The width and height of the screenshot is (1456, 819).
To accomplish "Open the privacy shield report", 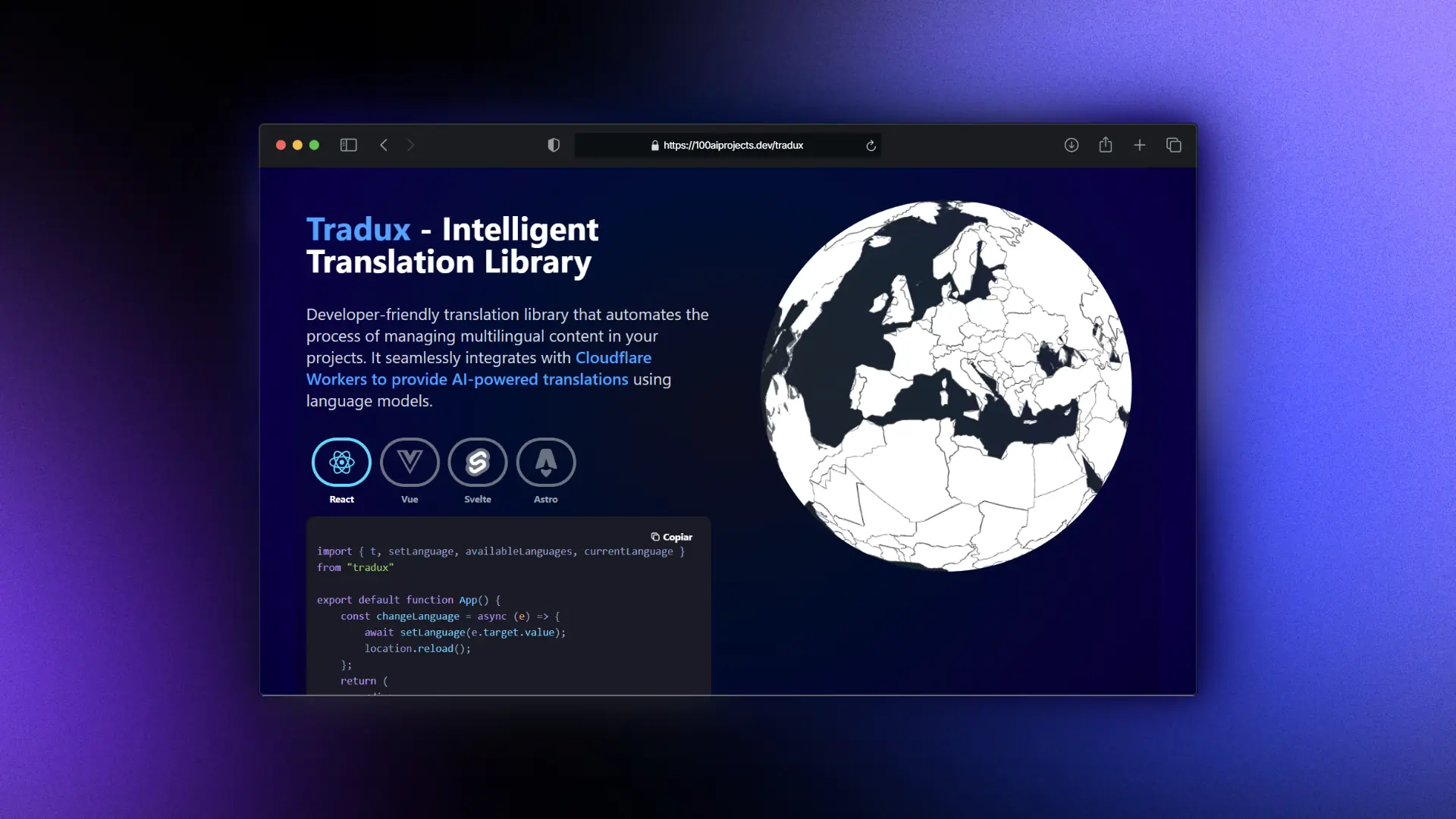I will [x=554, y=145].
